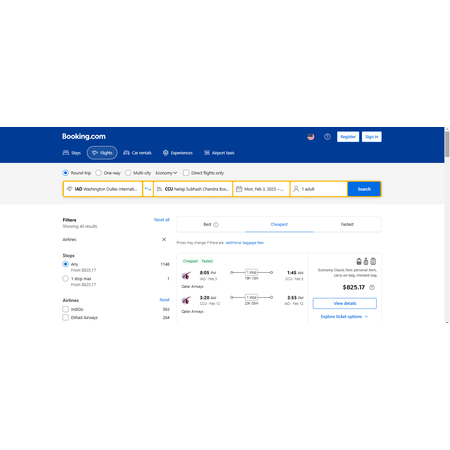Open the Car rentals tab
The width and height of the screenshot is (450, 450).
click(137, 153)
